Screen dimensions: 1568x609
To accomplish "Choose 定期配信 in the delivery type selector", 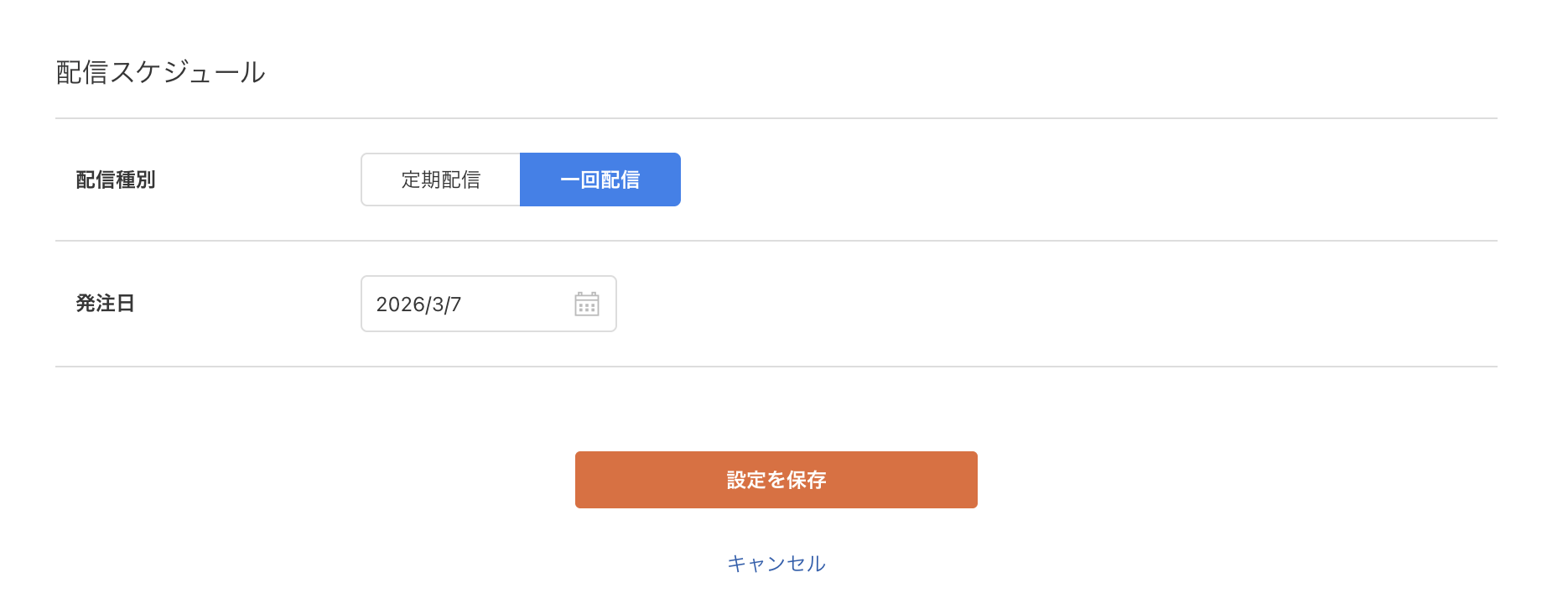I will (439, 179).
